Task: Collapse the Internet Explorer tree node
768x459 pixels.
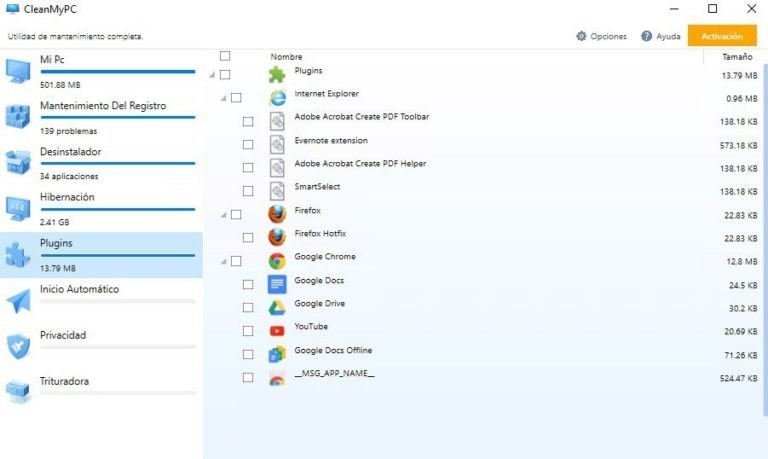Action: click(223, 98)
